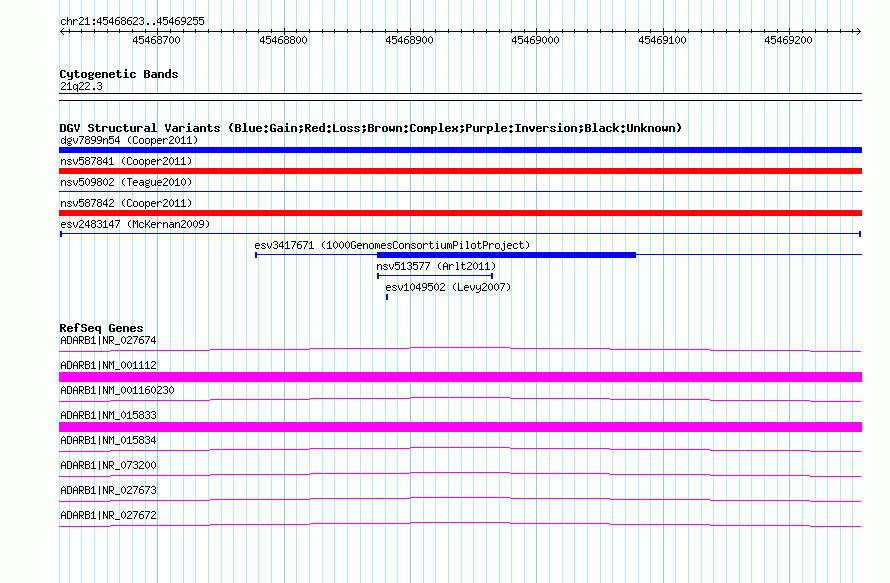This screenshot has height=583, width=890.
Task: Click the 45469100 ruler position label
Action: pos(662,40)
